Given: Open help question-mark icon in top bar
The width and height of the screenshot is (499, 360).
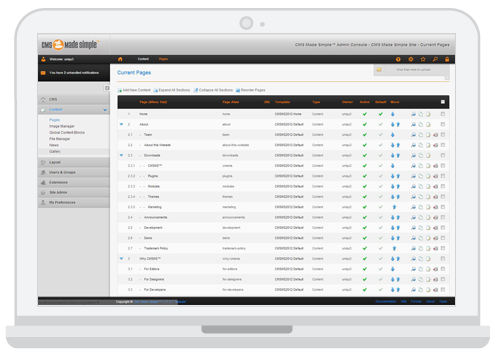Looking at the screenshot, I should [x=398, y=59].
